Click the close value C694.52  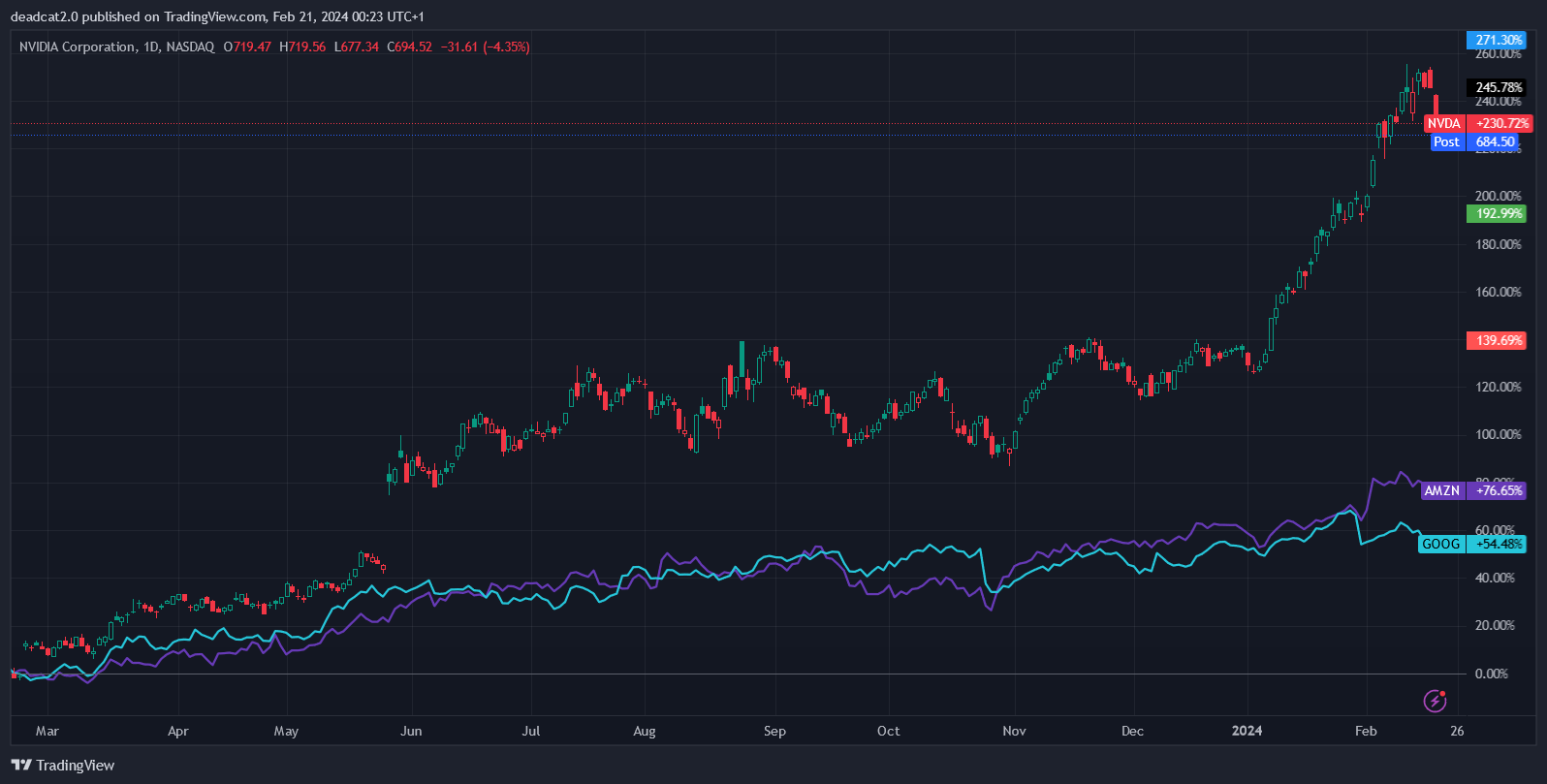409,47
